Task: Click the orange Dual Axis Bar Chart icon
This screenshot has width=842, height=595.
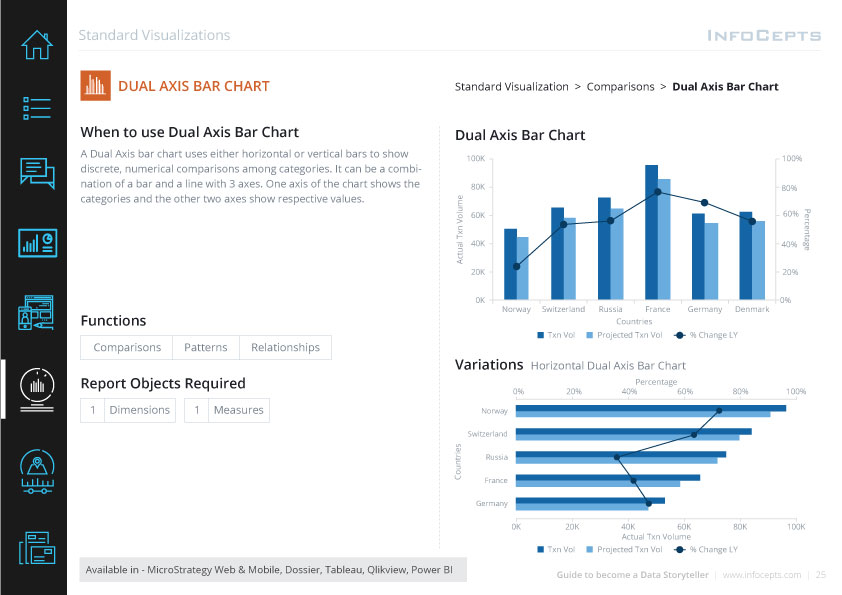Action: pyautogui.click(x=94, y=86)
